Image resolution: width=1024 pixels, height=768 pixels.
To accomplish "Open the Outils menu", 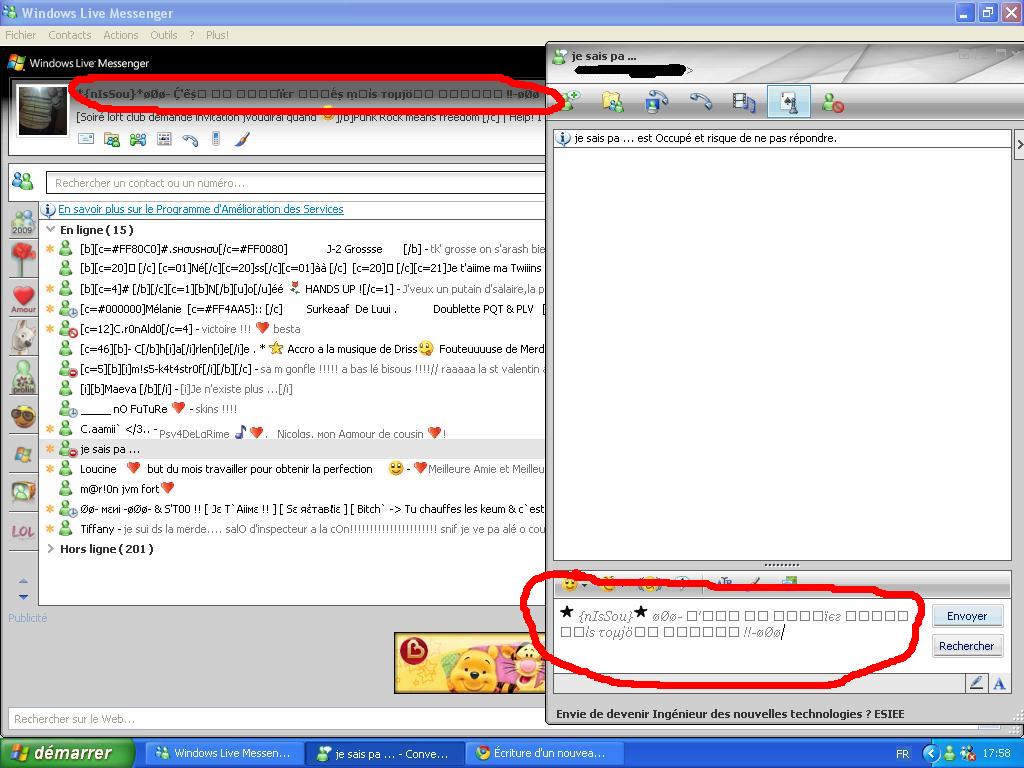I will 163,35.
